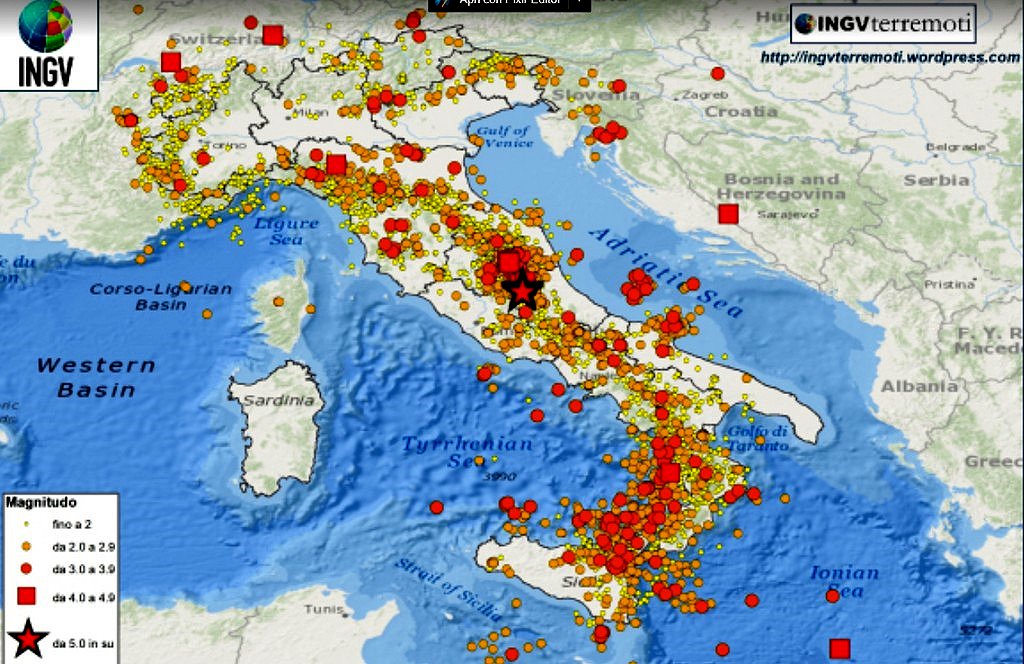Pick the legend orange dot for da 2.0 a 2.9

pyautogui.click(x=28, y=546)
